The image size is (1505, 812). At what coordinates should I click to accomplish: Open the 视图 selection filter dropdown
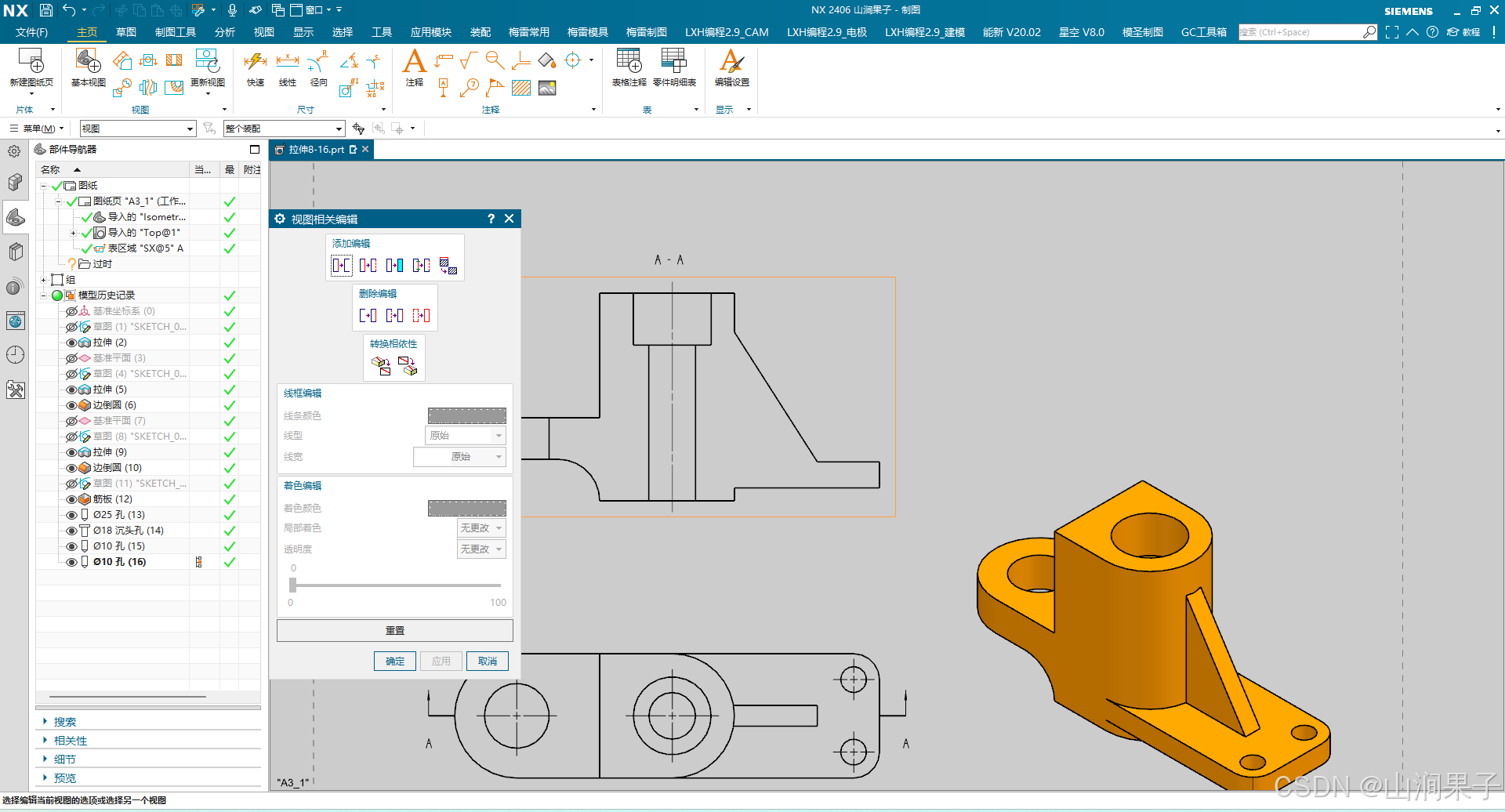[138, 129]
